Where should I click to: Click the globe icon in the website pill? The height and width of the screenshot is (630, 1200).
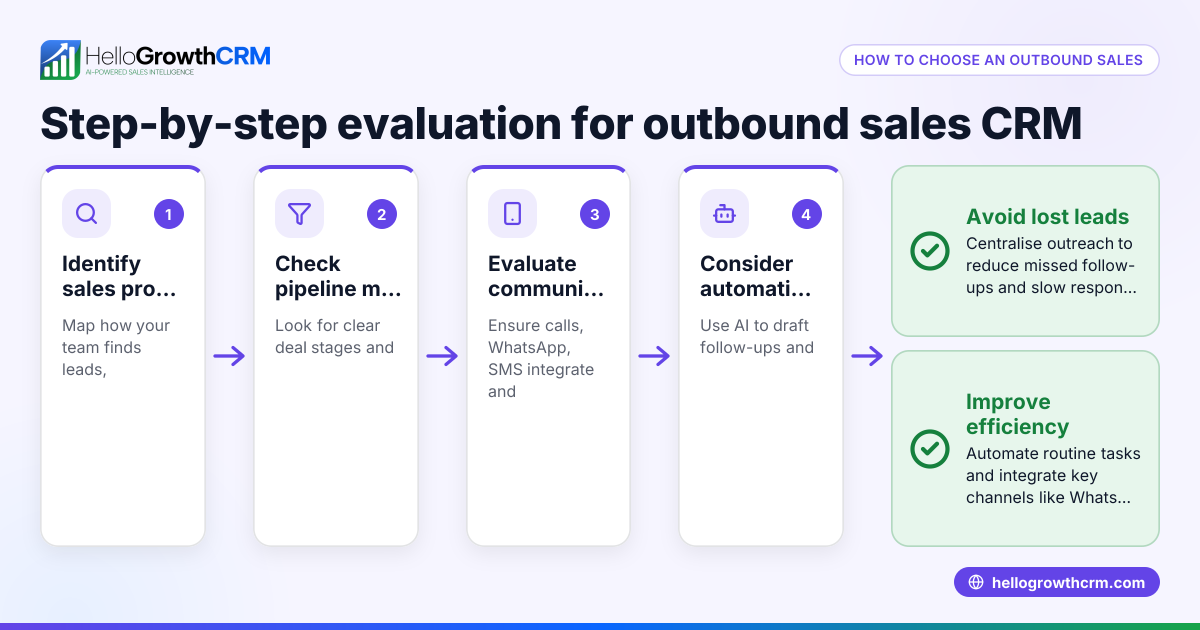coord(976,583)
